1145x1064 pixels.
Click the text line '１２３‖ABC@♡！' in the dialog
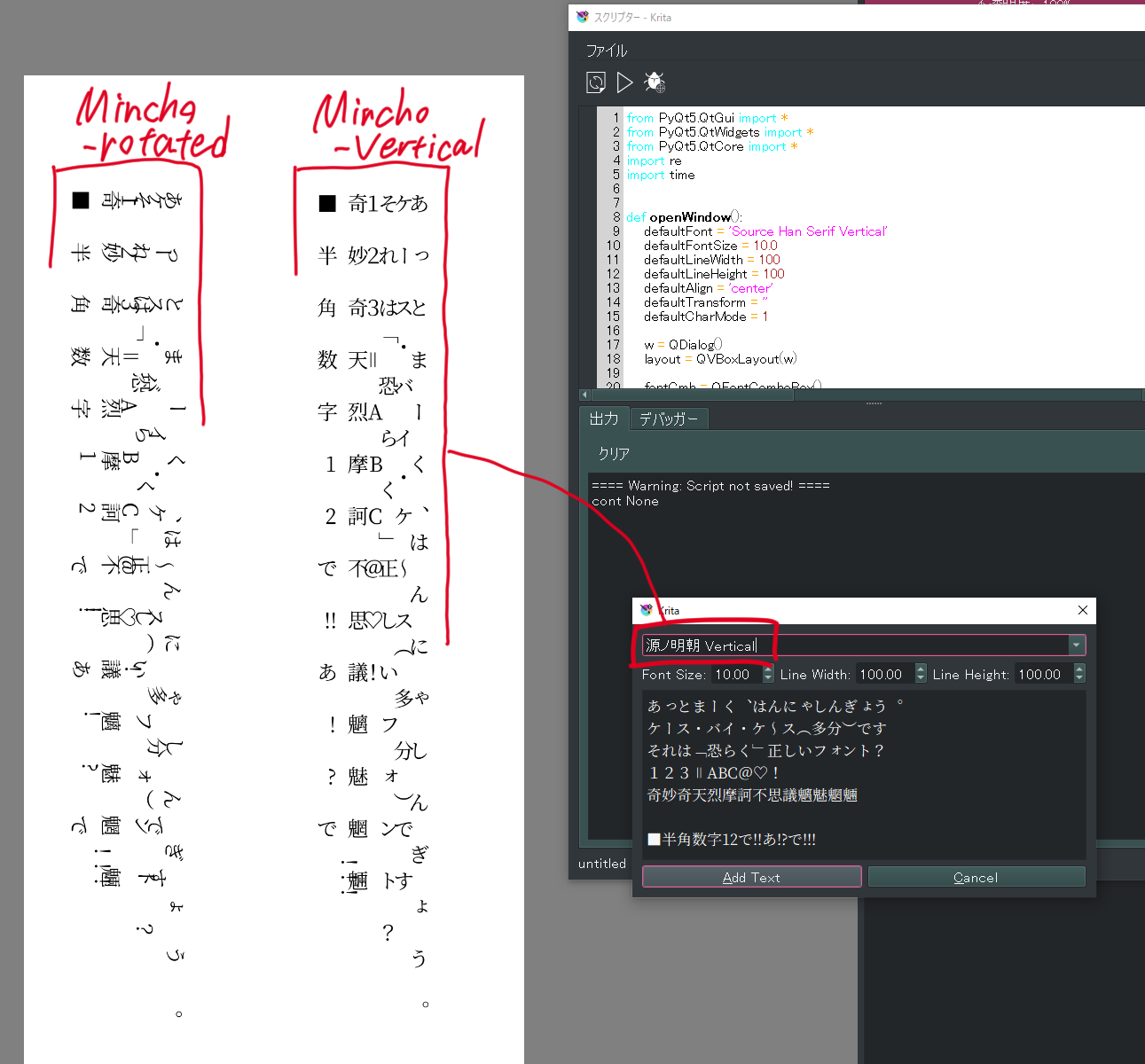(x=713, y=773)
